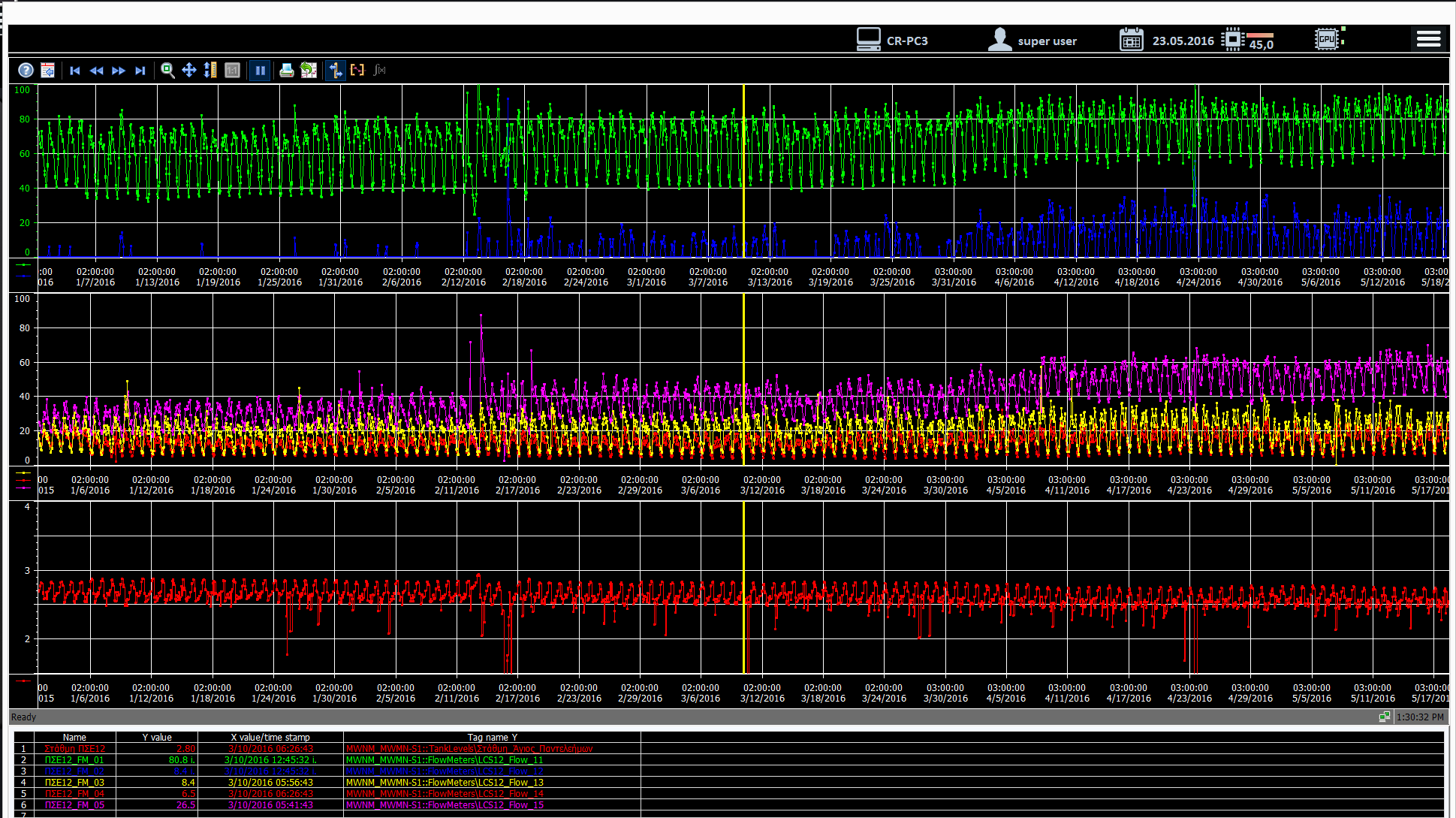Step forward with fast-forward arrows
The image size is (1456, 818).
click(x=119, y=70)
